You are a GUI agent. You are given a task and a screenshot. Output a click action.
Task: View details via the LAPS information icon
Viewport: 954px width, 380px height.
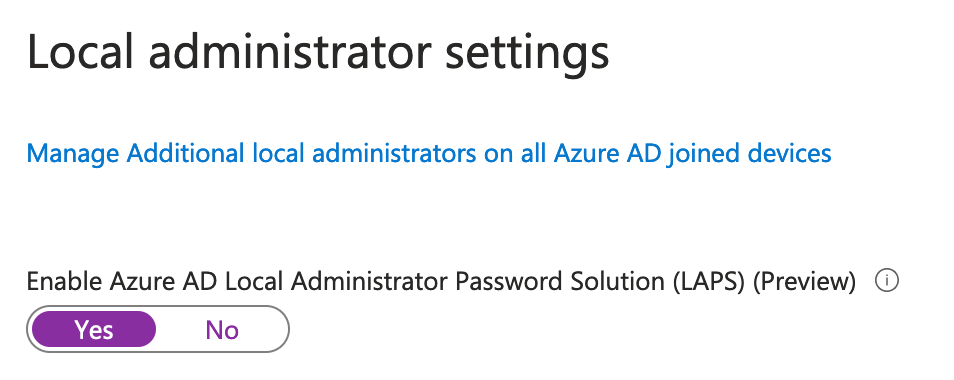(886, 281)
